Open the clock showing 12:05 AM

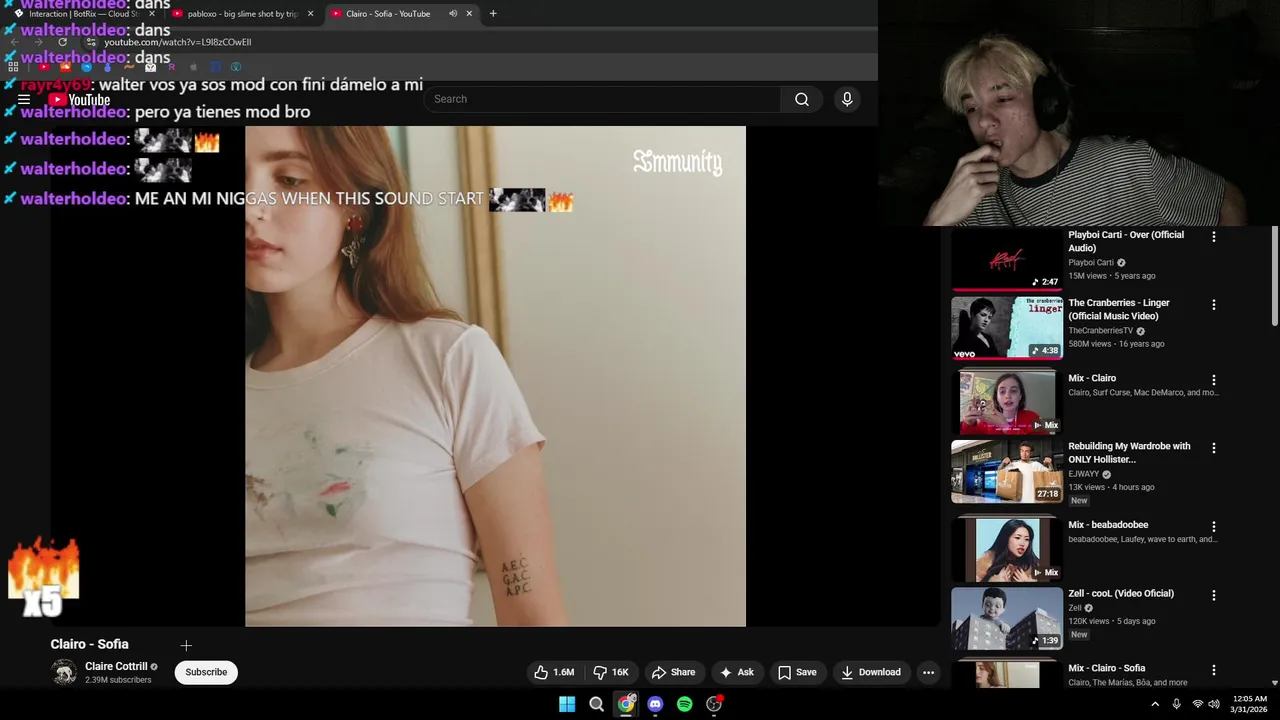click(x=1249, y=704)
